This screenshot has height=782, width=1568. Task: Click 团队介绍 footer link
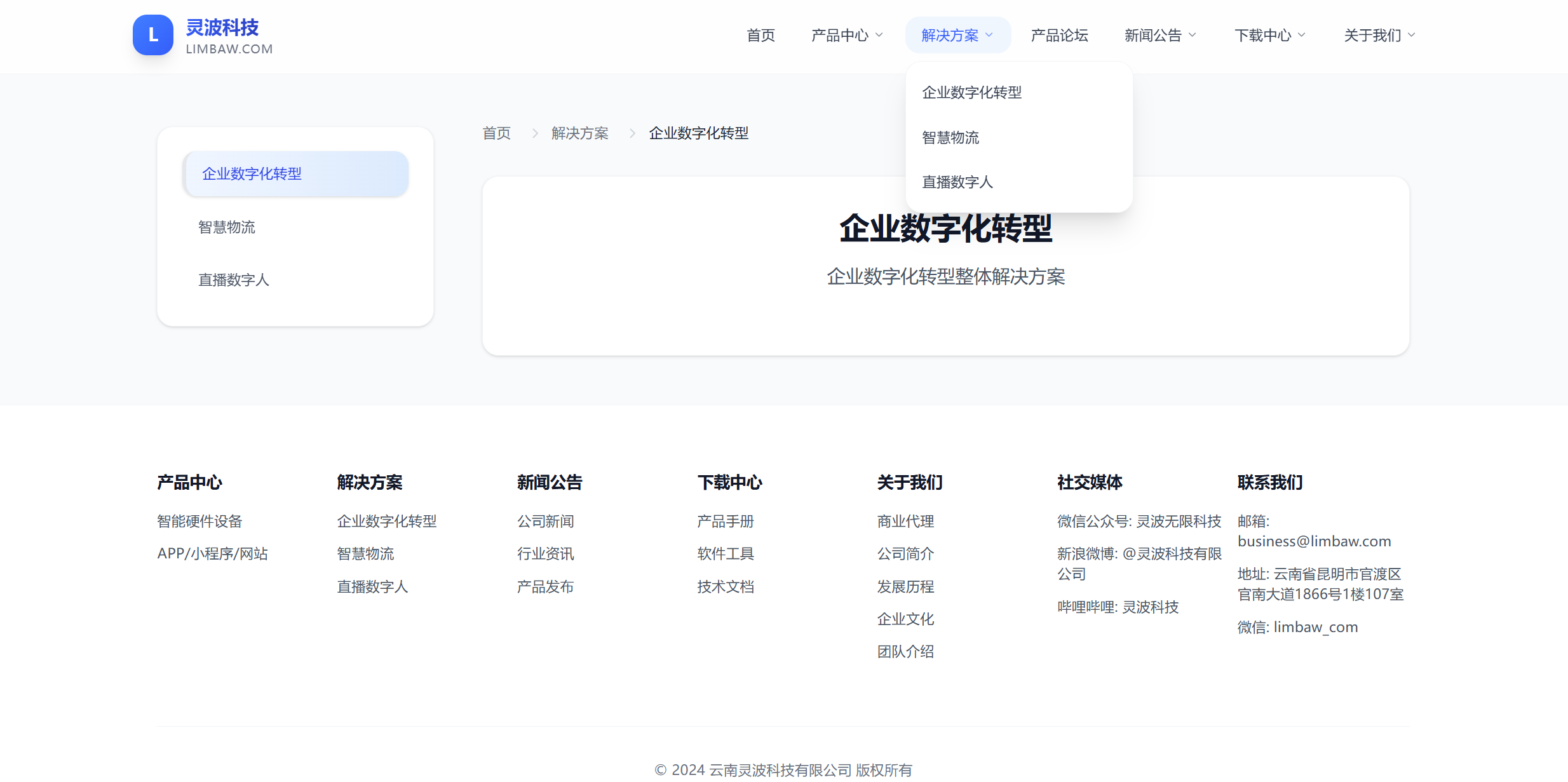coord(905,652)
